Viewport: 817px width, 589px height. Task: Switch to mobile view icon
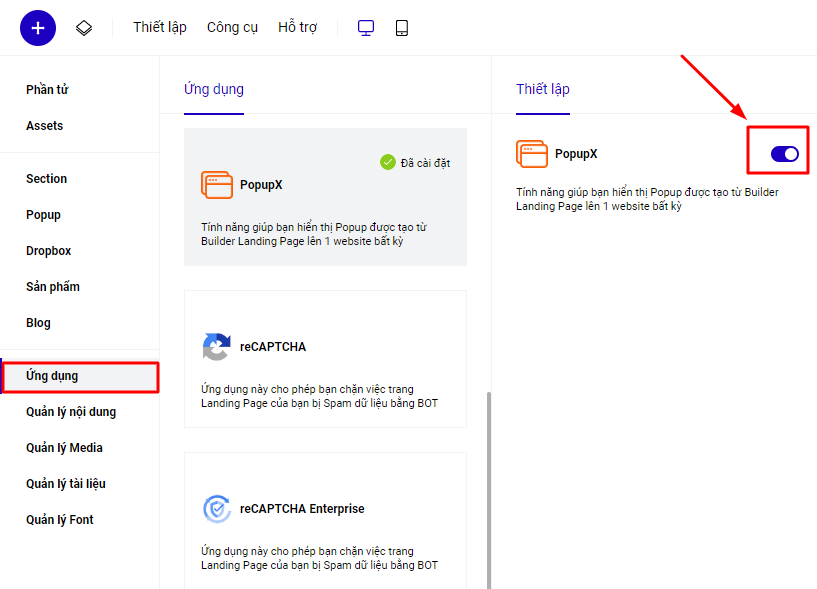point(402,28)
